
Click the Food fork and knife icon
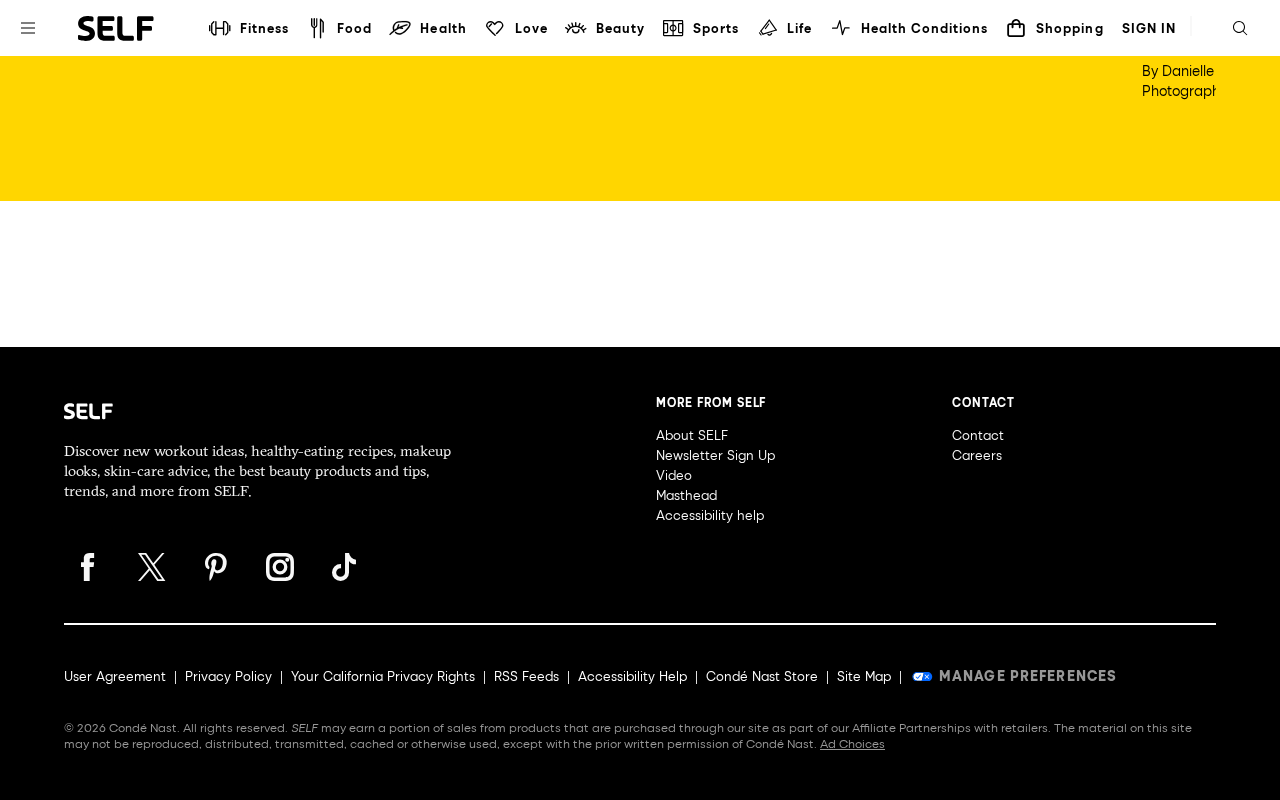[318, 28]
